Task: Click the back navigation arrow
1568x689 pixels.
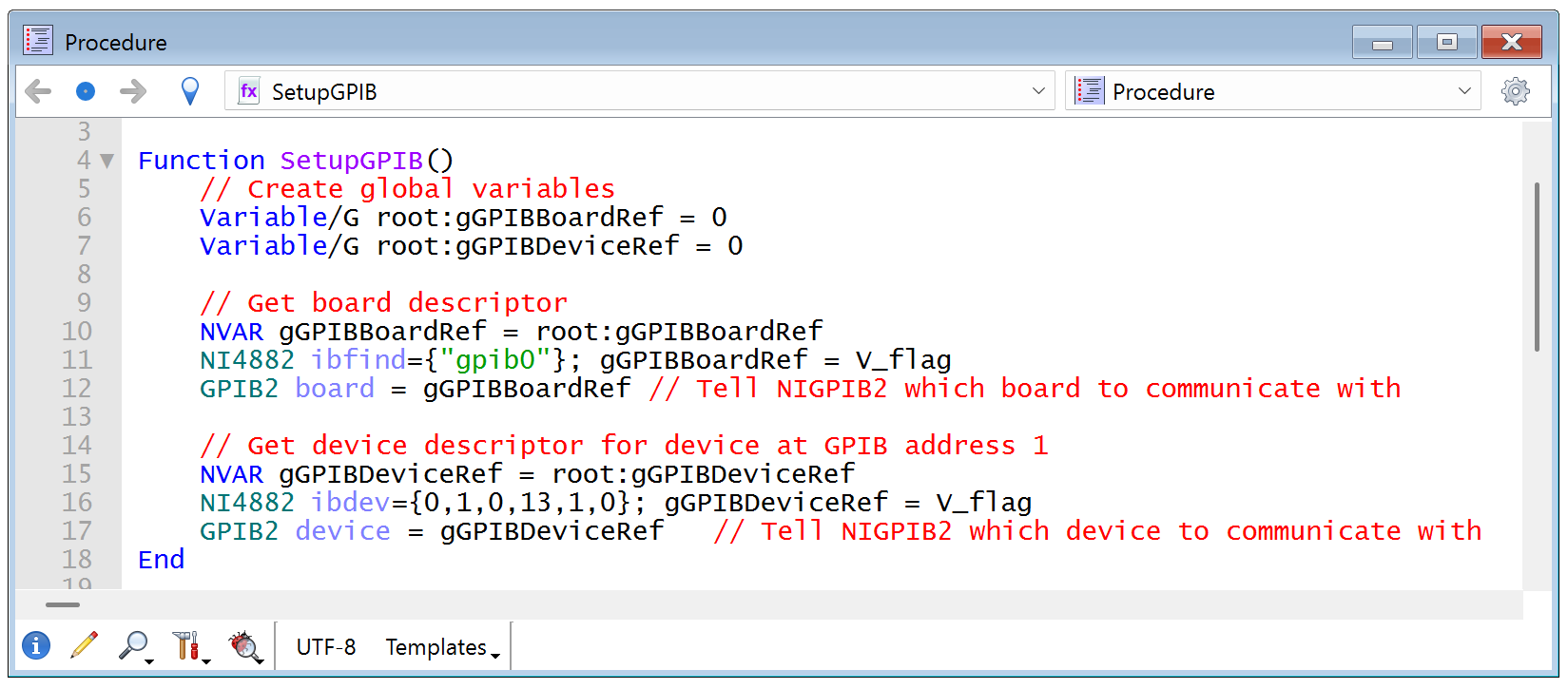Action: (x=38, y=91)
